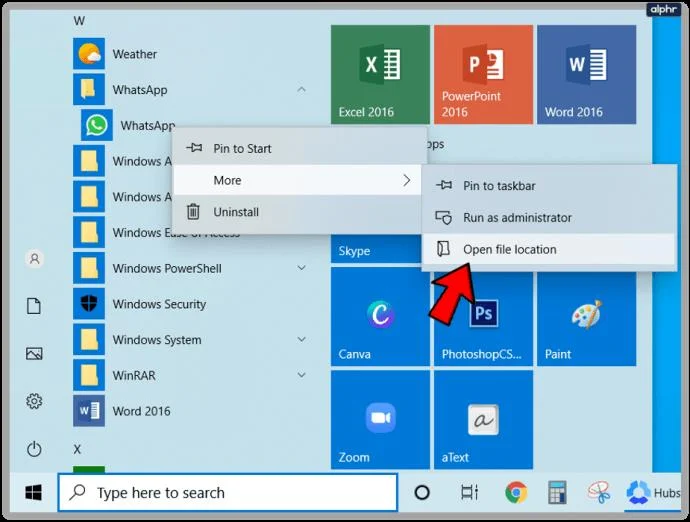This screenshot has width=690, height=522.
Task: Open Snipping Tool from the taskbar
Action: [x=598, y=493]
